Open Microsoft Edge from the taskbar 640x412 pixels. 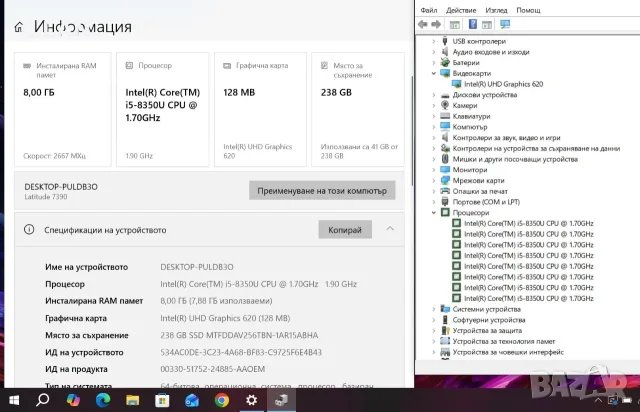[x=103, y=400]
